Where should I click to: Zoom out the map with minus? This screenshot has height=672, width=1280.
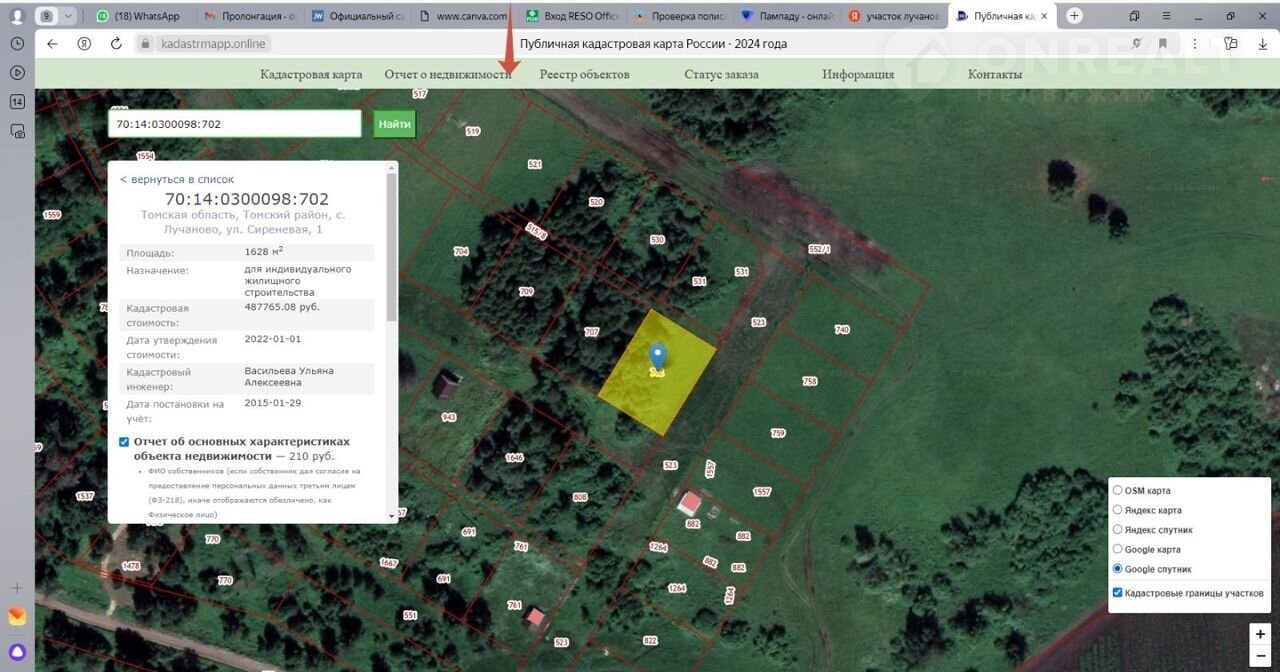1260,655
